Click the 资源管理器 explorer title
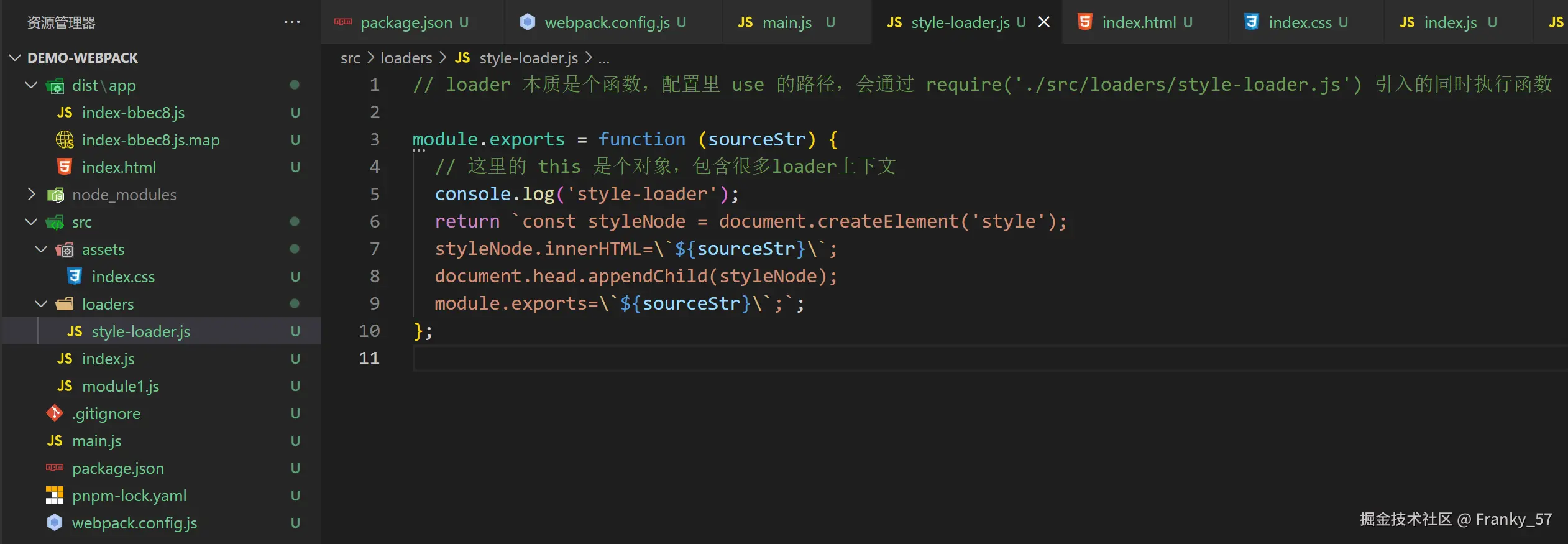 (62, 23)
